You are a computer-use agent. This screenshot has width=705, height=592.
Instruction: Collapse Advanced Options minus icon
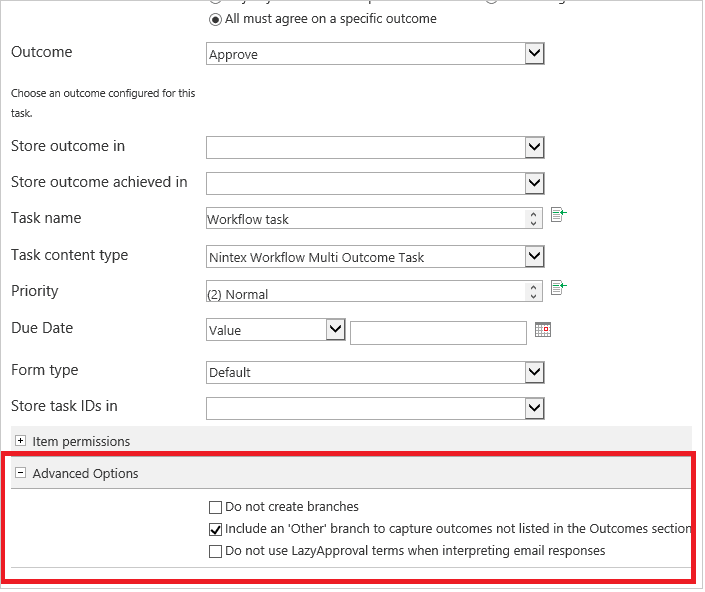coord(20,472)
